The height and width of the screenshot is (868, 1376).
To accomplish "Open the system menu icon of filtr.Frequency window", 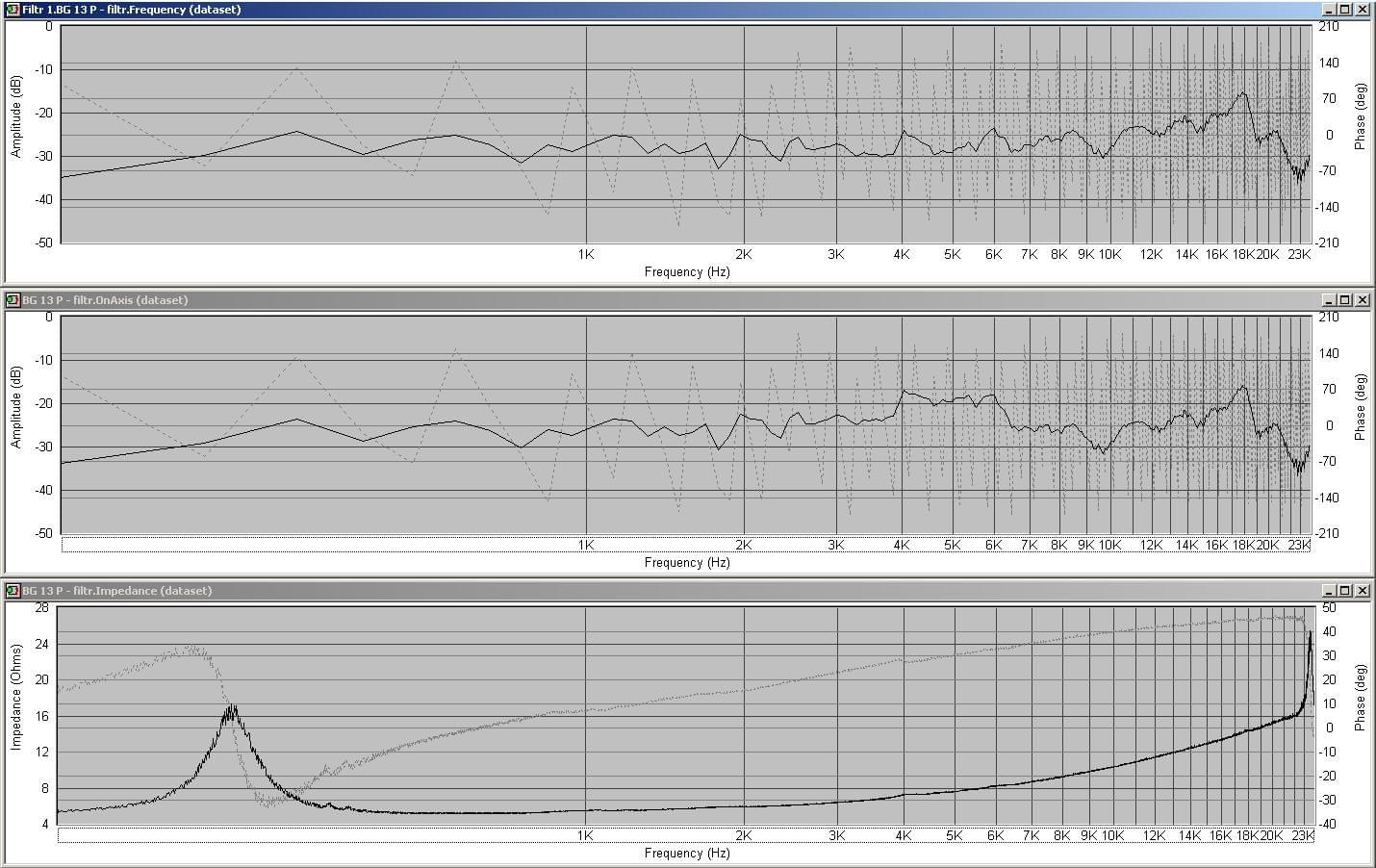I will (13, 10).
